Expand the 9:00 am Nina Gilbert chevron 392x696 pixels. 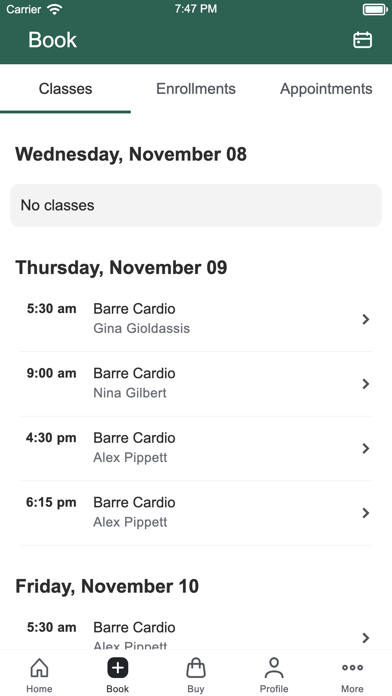tap(366, 384)
